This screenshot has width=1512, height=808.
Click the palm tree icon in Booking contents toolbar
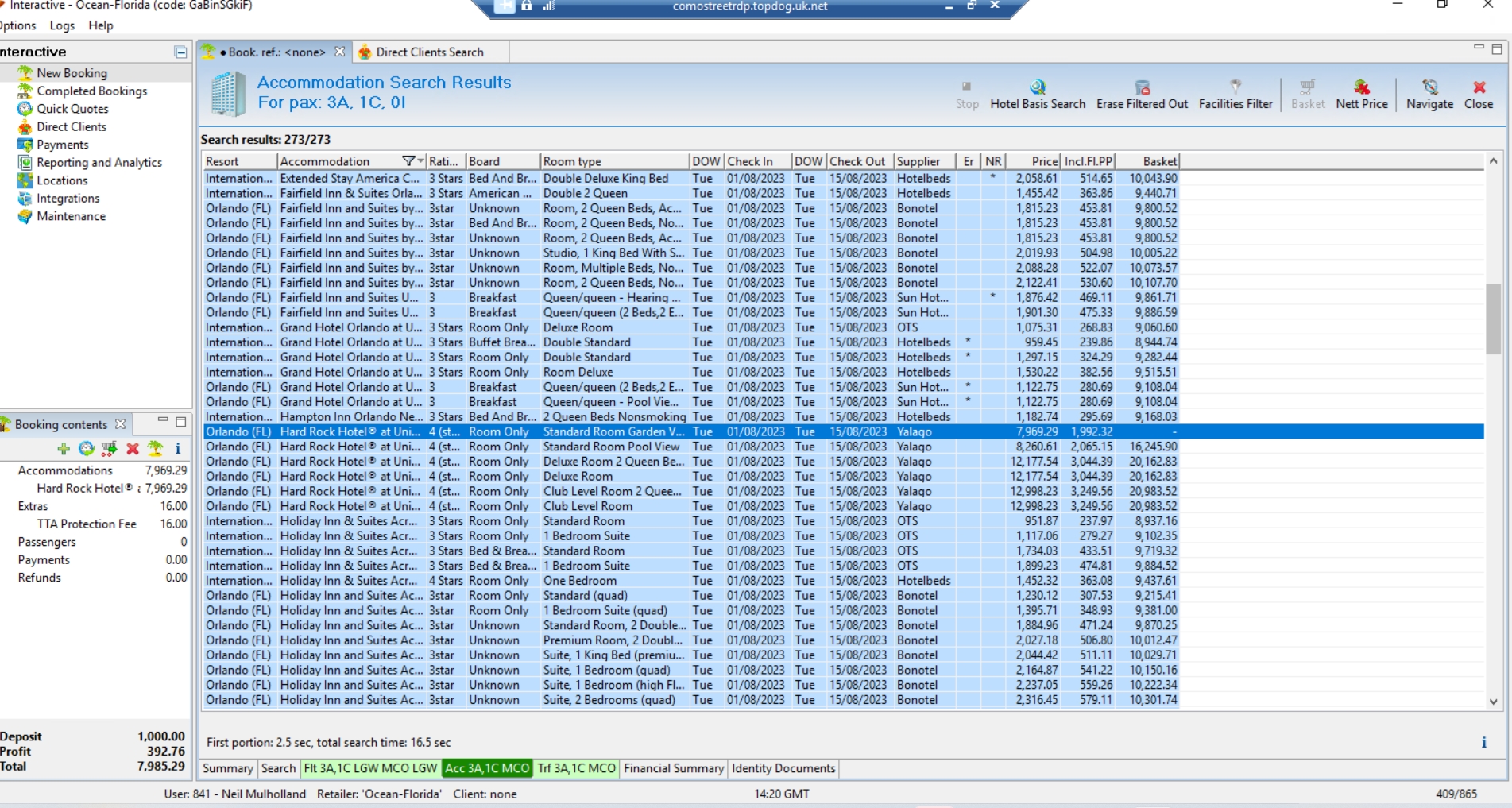point(156,449)
